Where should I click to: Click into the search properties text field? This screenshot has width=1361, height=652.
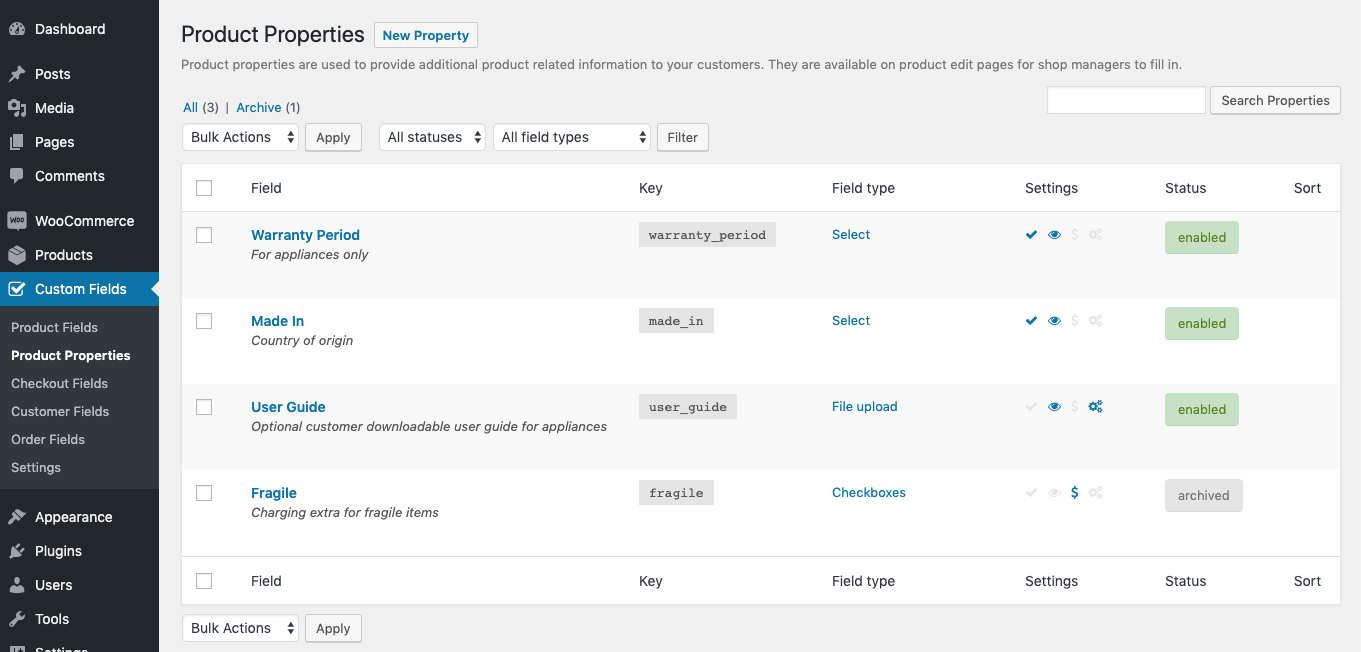click(x=1125, y=100)
